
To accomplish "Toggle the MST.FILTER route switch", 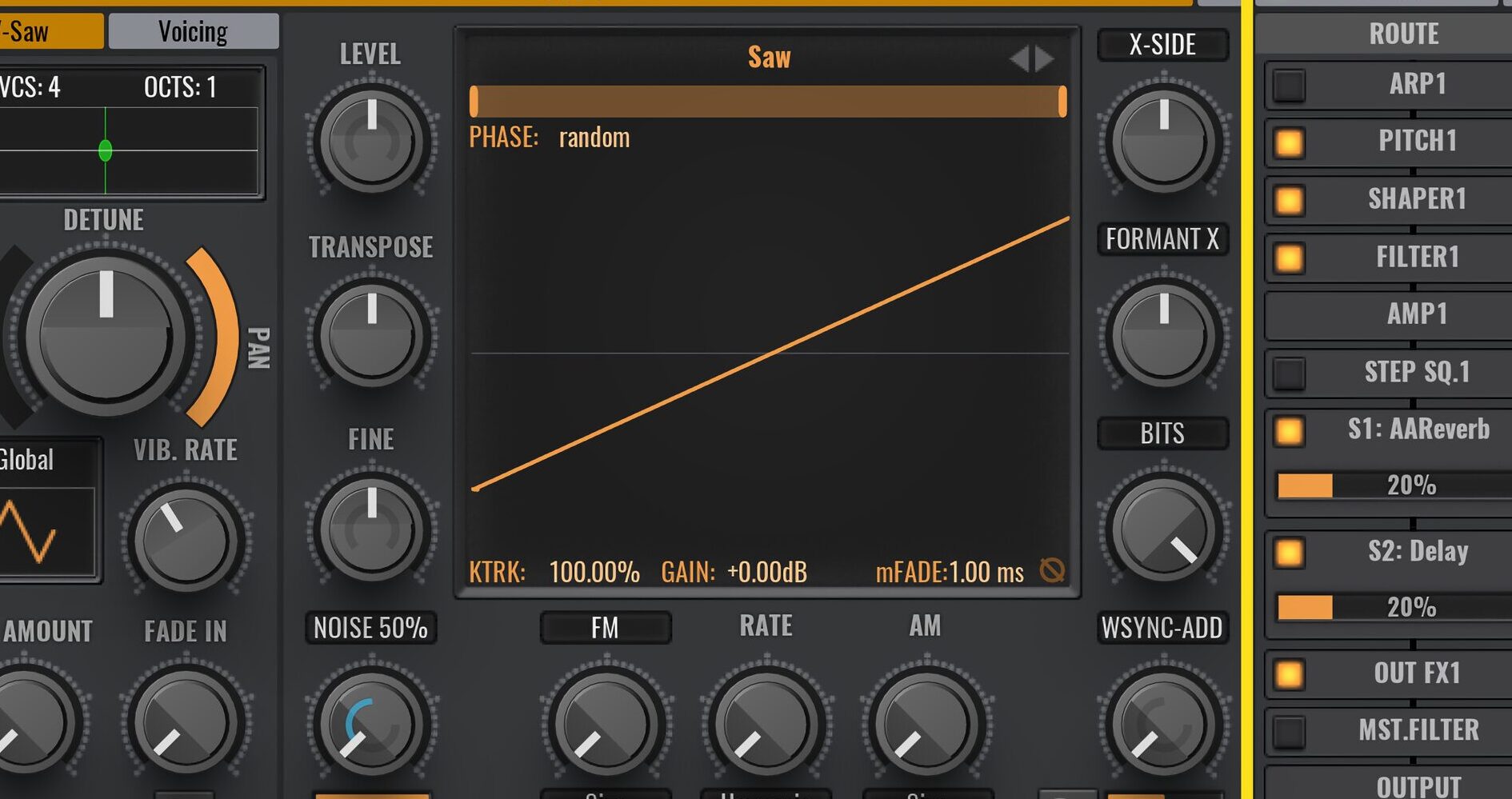I will click(1289, 731).
